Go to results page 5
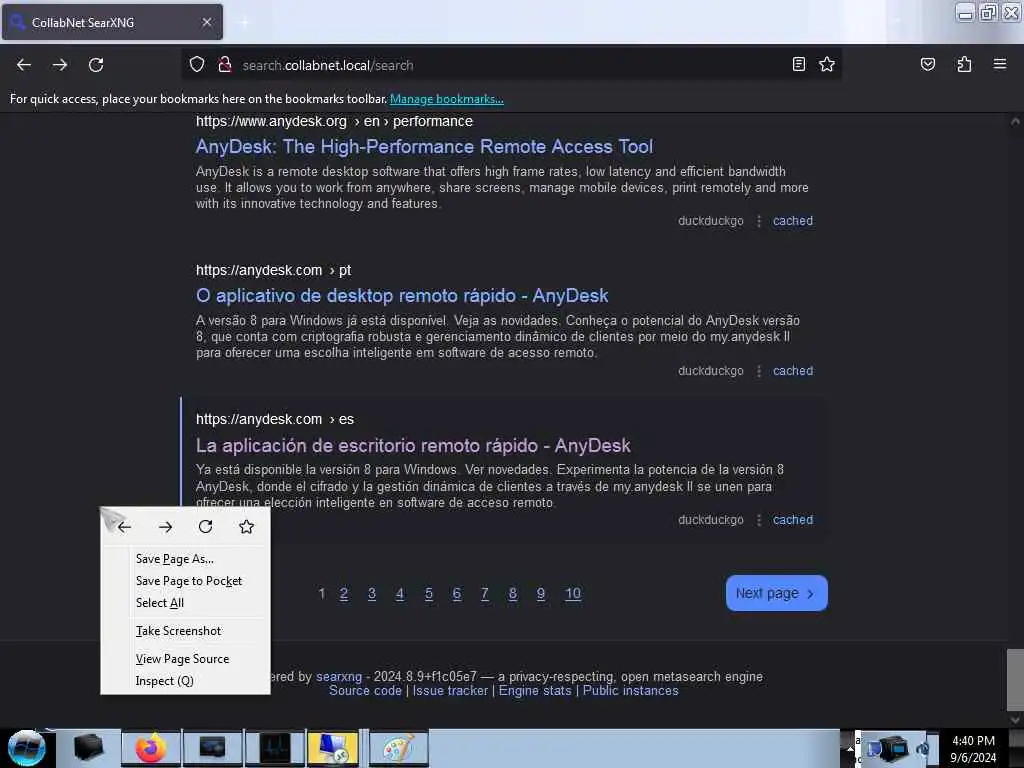Screen dimensions: 1024x768 [x=428, y=594]
